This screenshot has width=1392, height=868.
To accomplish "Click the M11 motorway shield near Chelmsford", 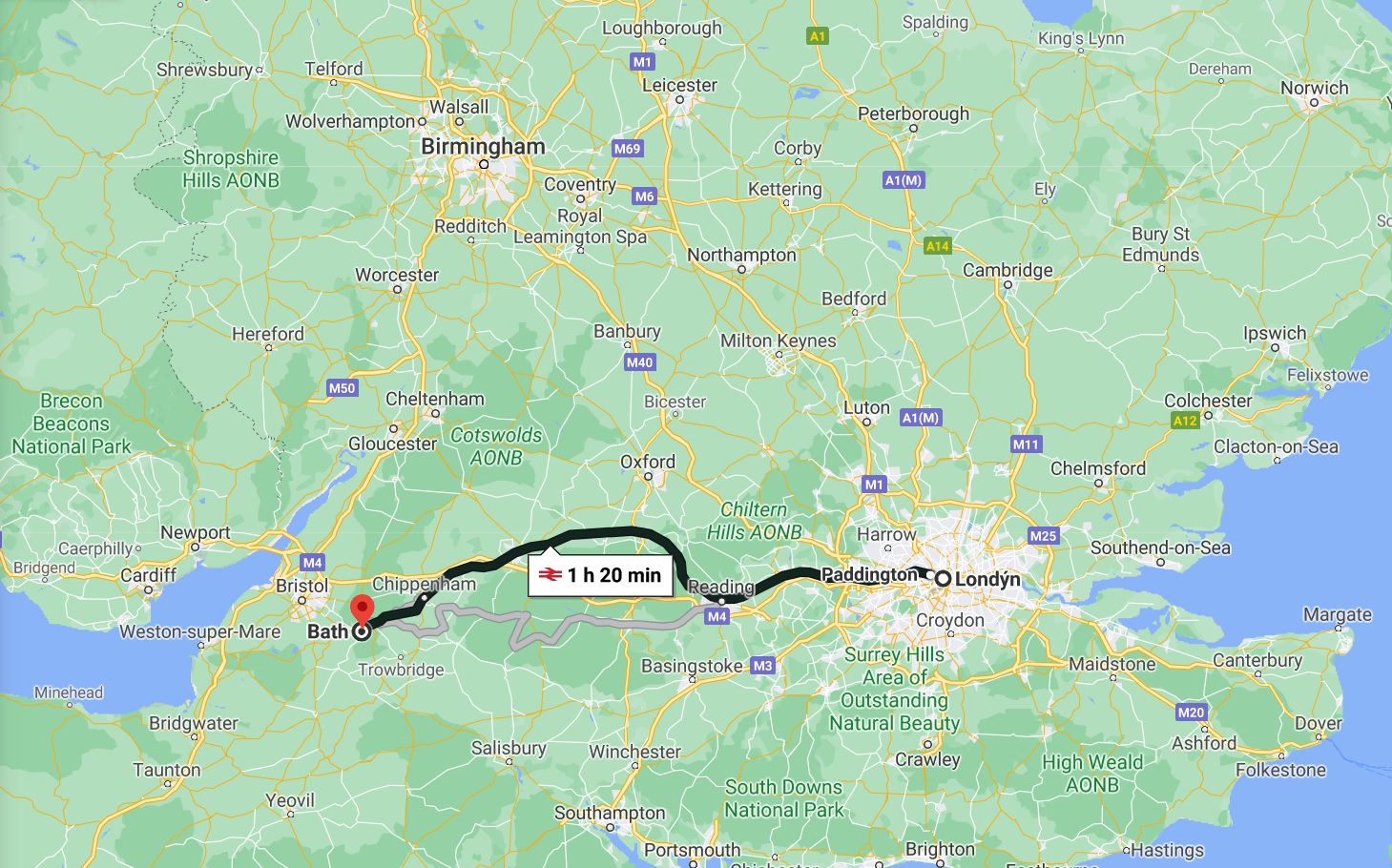I will tap(1027, 444).
